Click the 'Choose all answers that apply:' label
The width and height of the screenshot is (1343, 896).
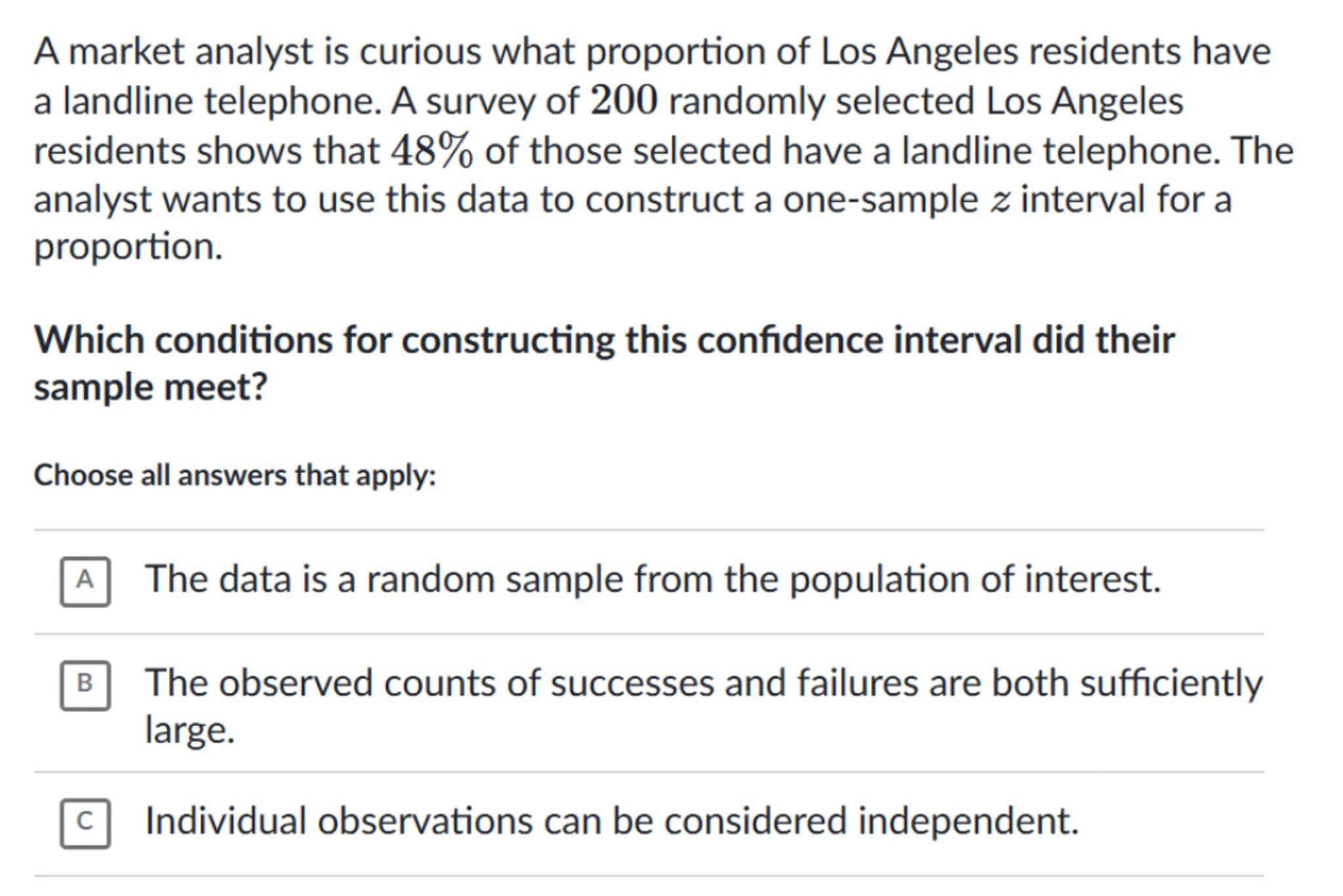(235, 475)
